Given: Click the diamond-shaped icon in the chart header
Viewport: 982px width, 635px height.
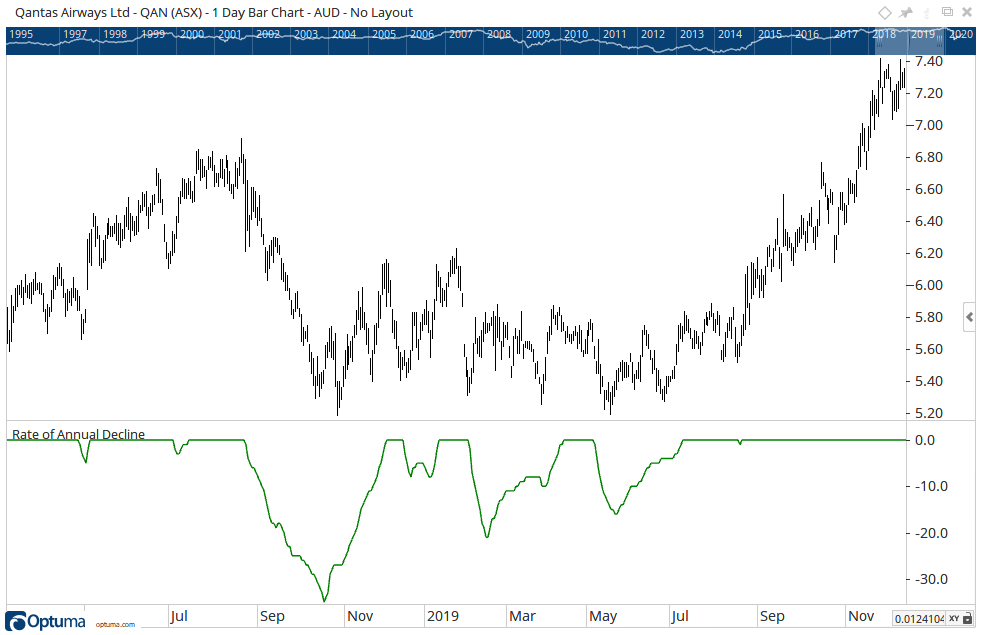Looking at the screenshot, I should coord(884,13).
